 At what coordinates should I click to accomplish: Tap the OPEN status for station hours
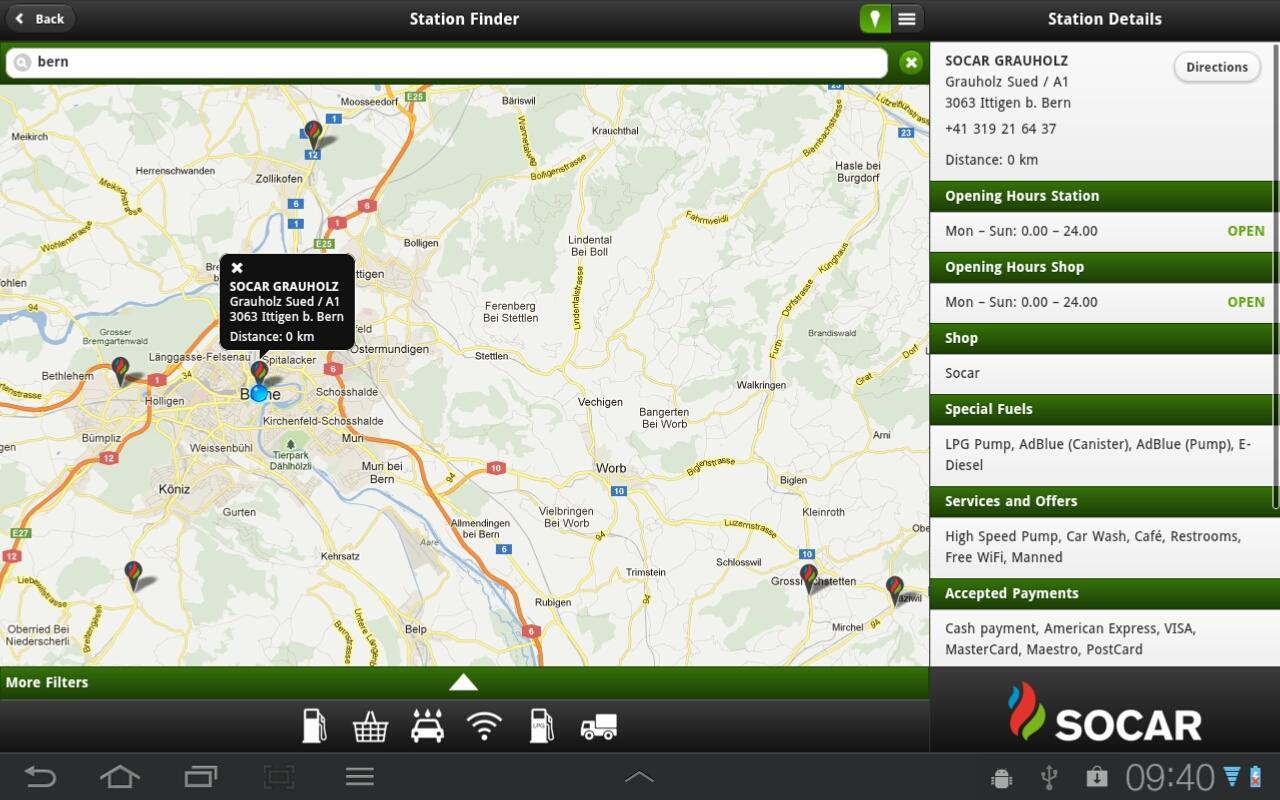point(1246,231)
